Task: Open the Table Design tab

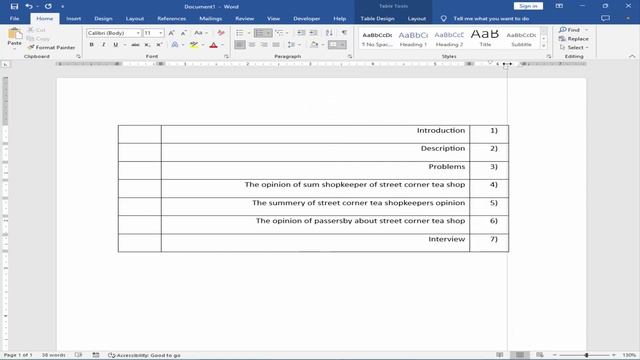Action: point(377,18)
